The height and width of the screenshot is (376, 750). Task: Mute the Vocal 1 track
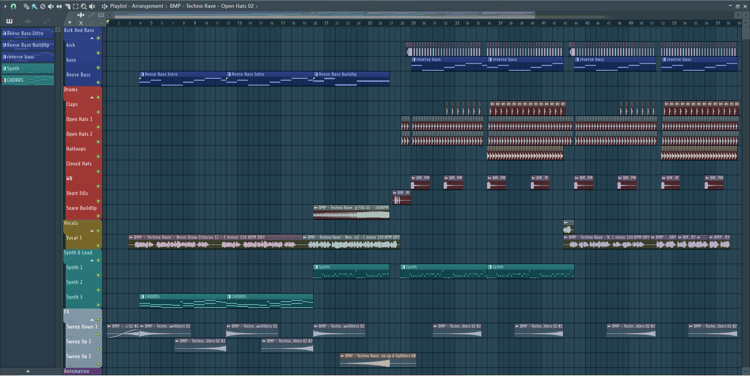pyautogui.click(x=99, y=245)
